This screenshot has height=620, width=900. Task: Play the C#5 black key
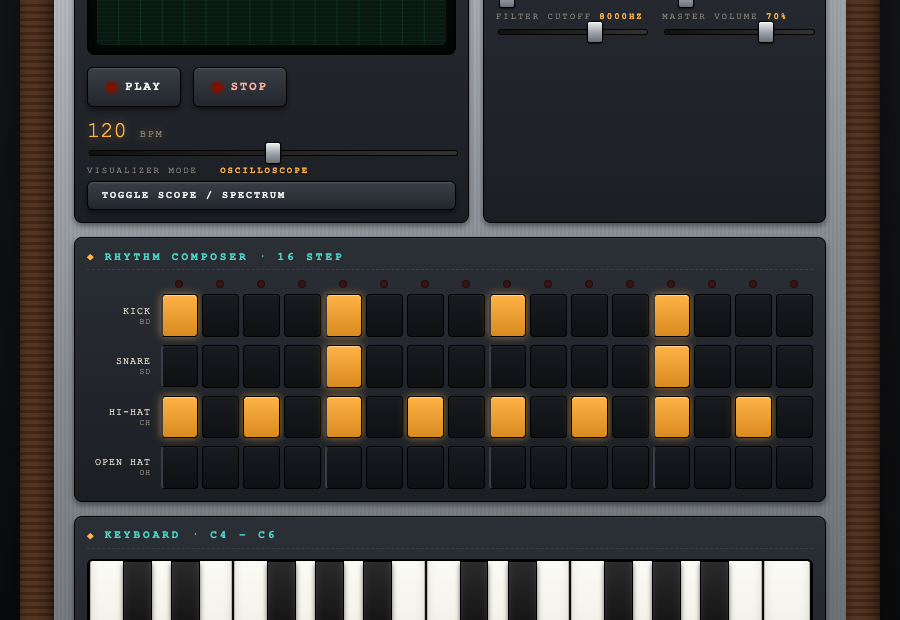[x=475, y=588]
